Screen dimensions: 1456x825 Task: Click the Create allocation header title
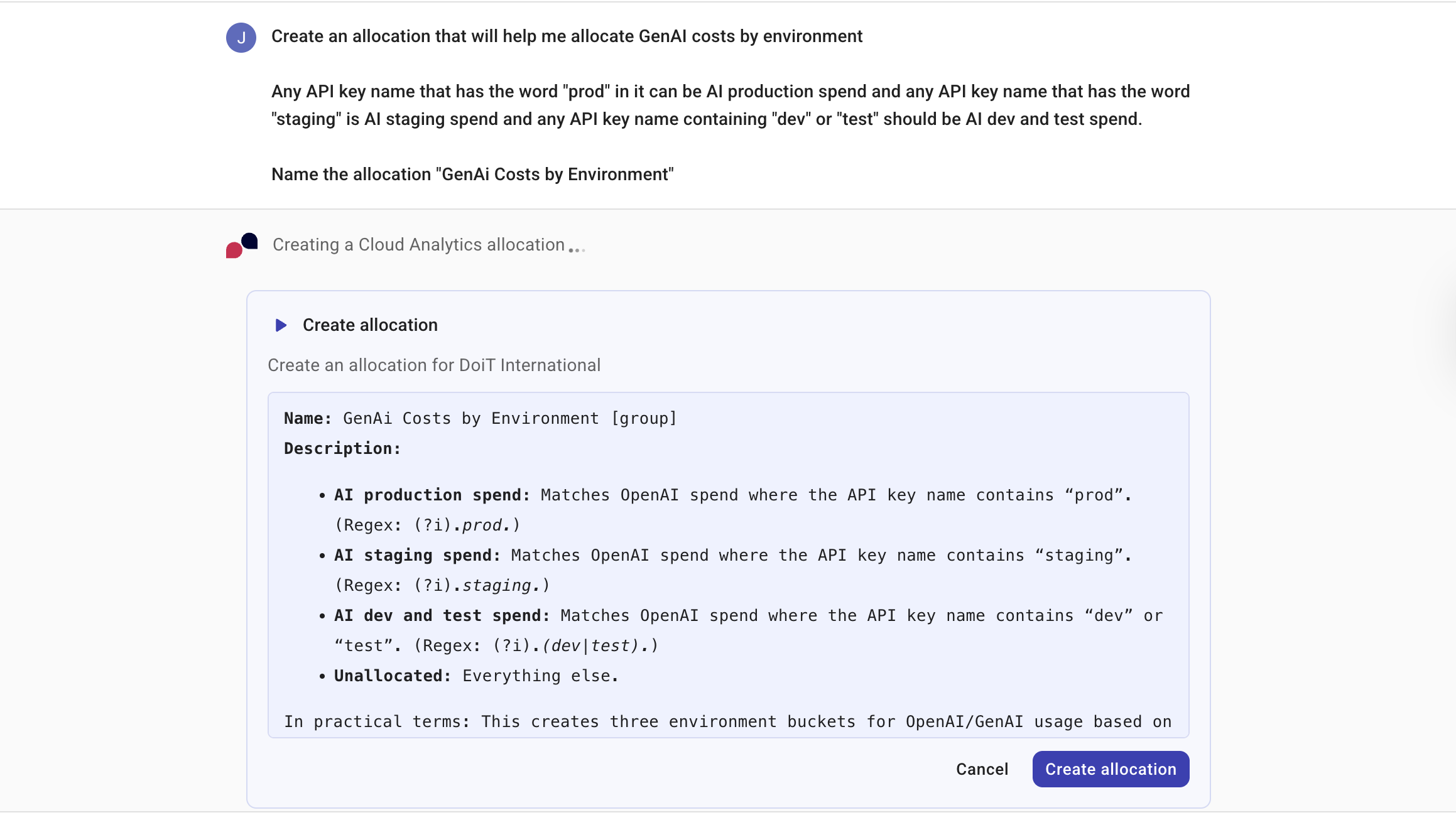click(x=370, y=325)
